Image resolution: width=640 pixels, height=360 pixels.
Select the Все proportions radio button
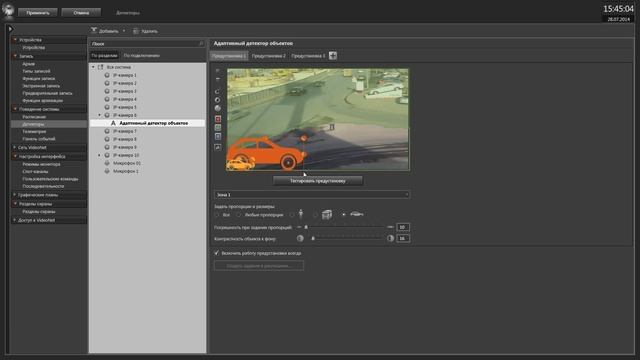pos(217,215)
